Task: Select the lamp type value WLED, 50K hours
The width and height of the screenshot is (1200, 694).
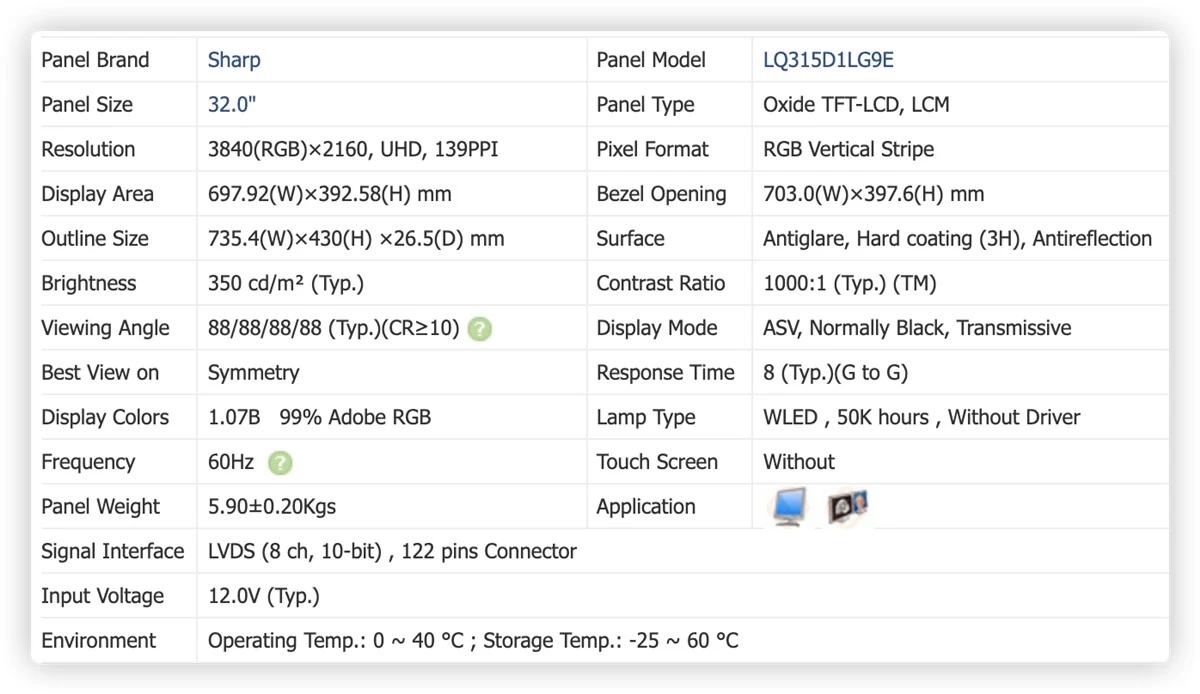Action: (x=846, y=417)
